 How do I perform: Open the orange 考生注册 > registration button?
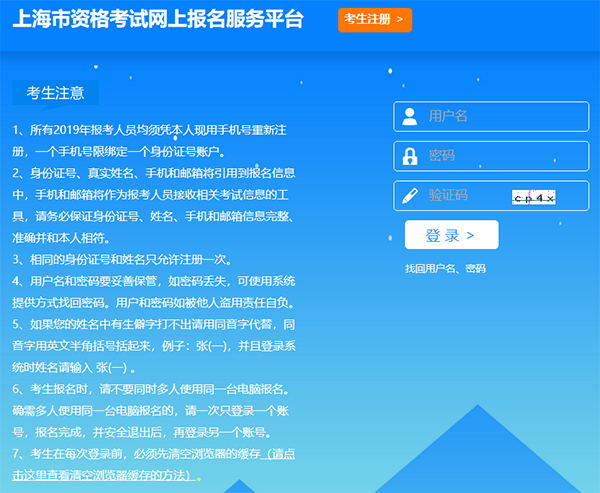click(374, 19)
